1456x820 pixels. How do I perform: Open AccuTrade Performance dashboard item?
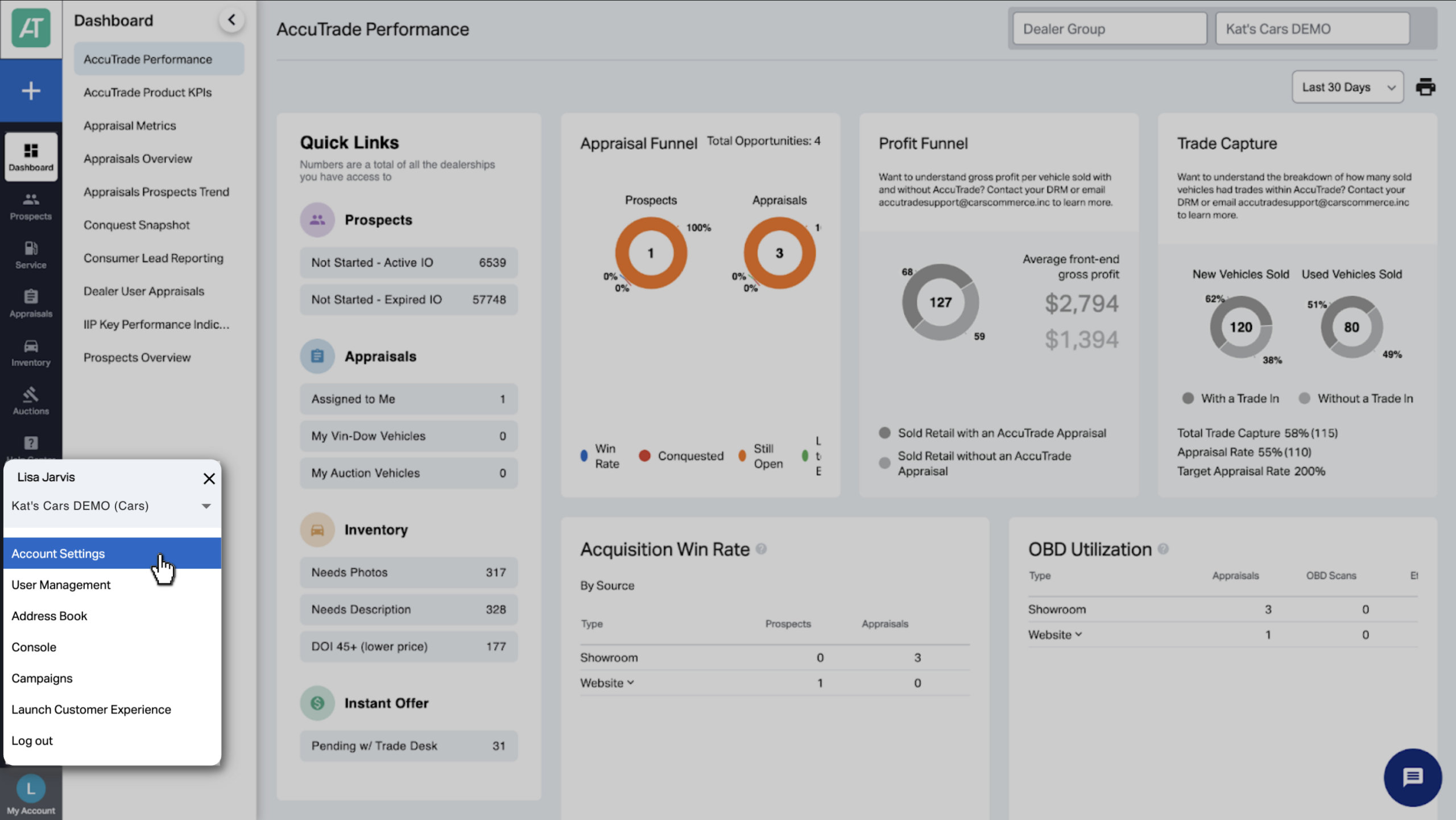click(x=159, y=59)
